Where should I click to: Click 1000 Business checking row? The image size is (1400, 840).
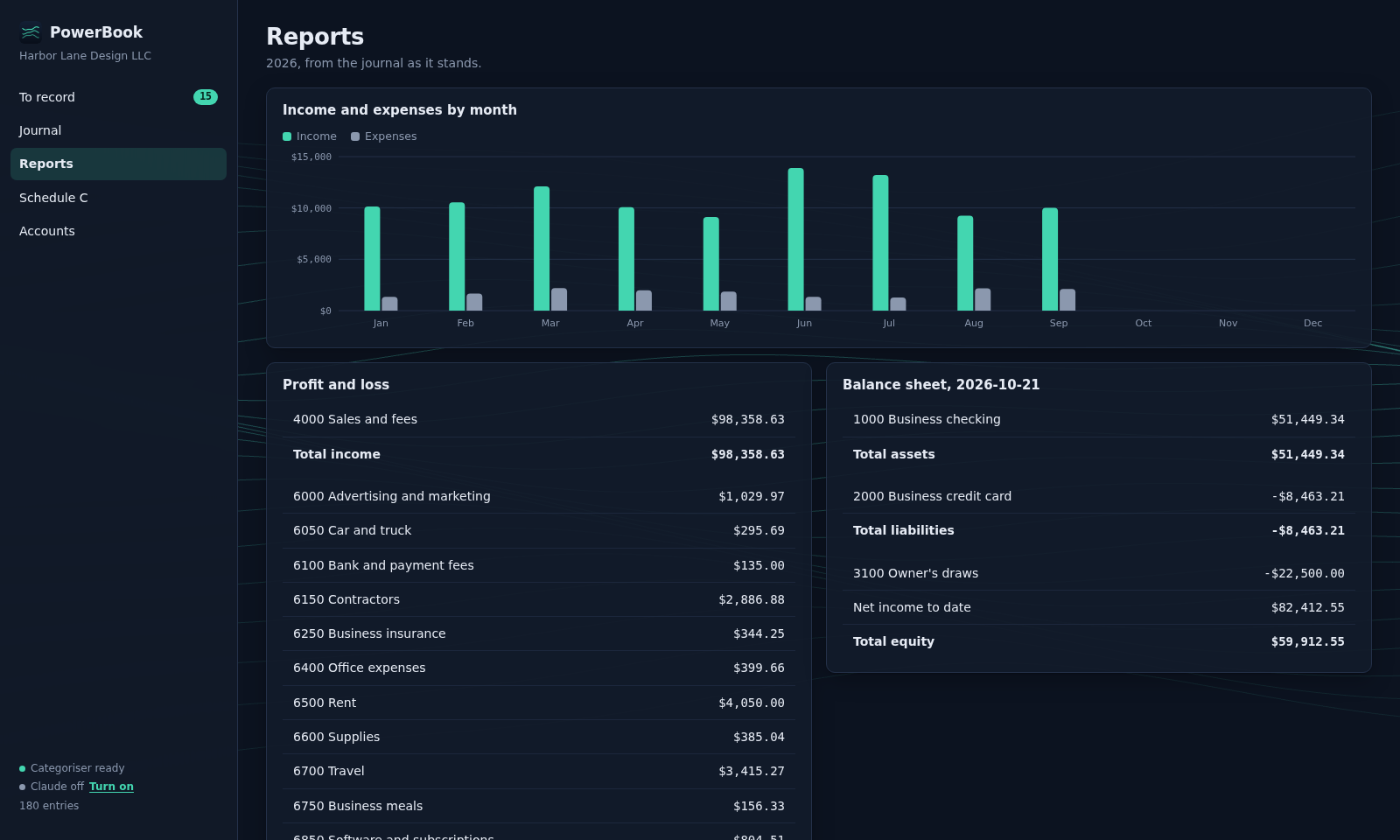click(1099, 420)
